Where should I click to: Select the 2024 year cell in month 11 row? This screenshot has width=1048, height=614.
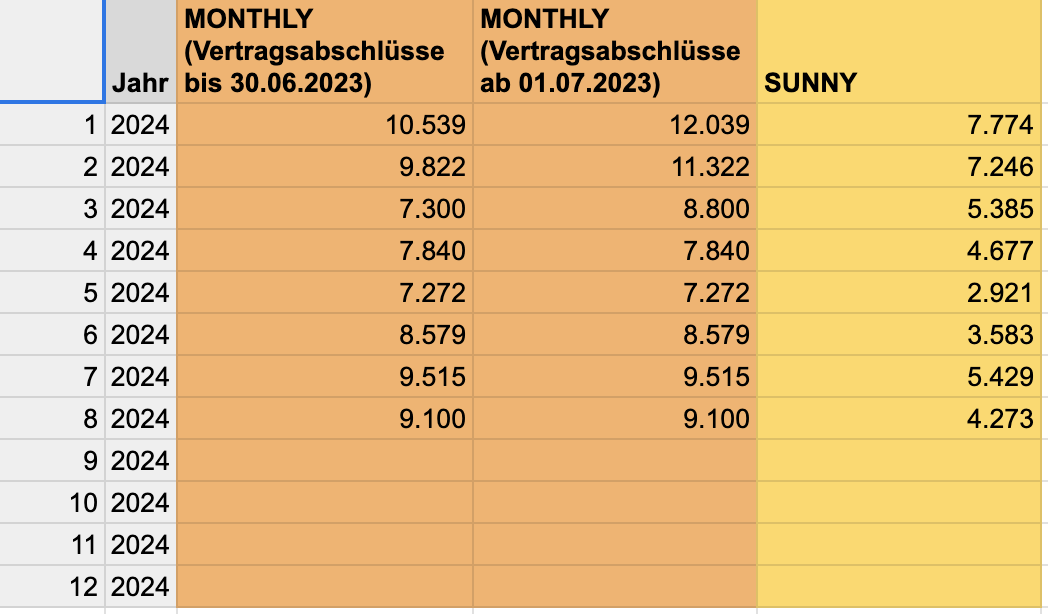[x=140, y=545]
